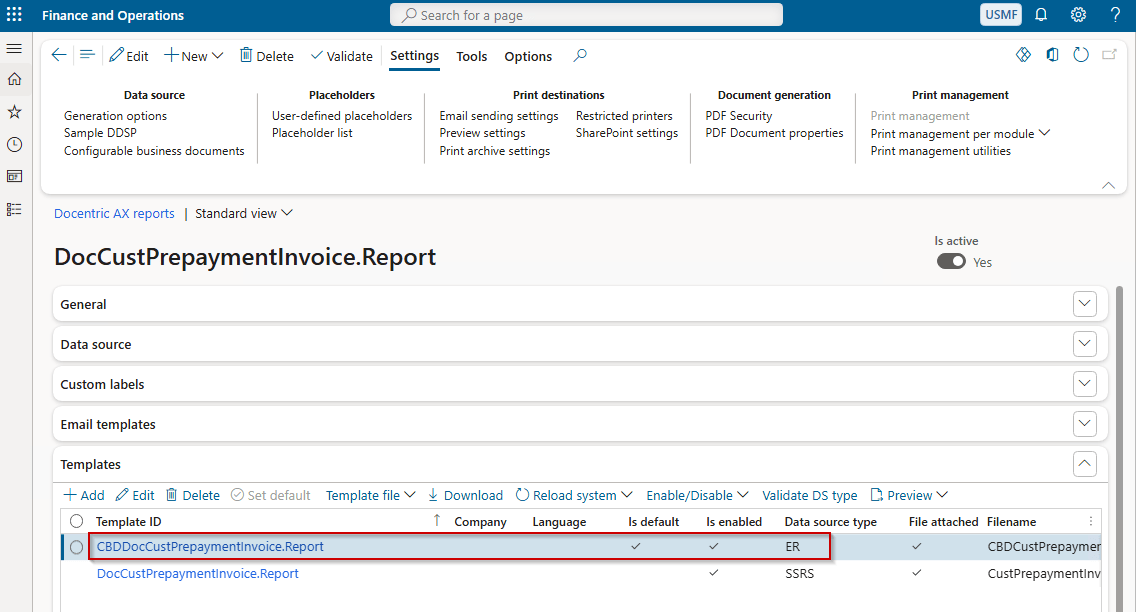Open the help question mark
The image size is (1136, 612).
pyautogui.click(x=1116, y=14)
